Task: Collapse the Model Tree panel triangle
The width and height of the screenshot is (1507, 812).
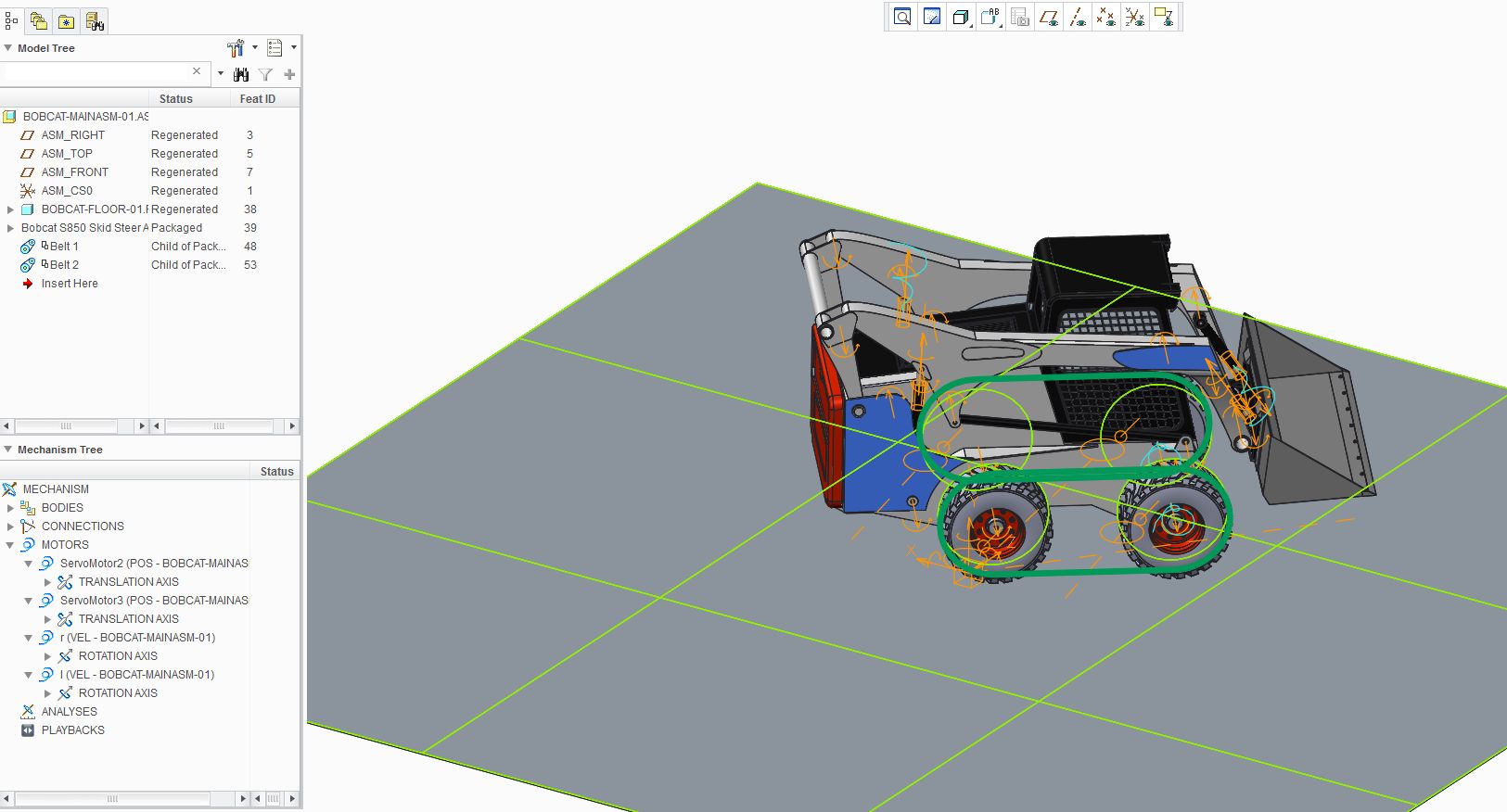Action: pos(8,48)
